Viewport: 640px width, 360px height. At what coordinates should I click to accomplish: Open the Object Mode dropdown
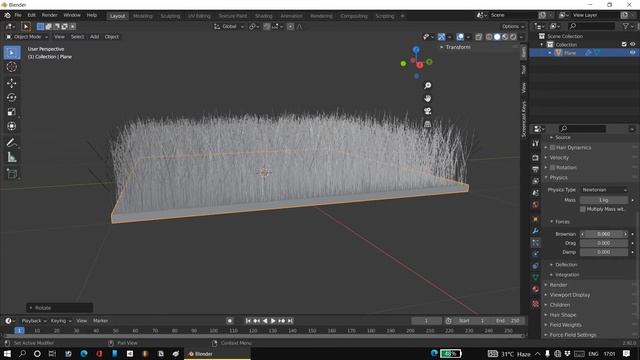tap(27, 37)
